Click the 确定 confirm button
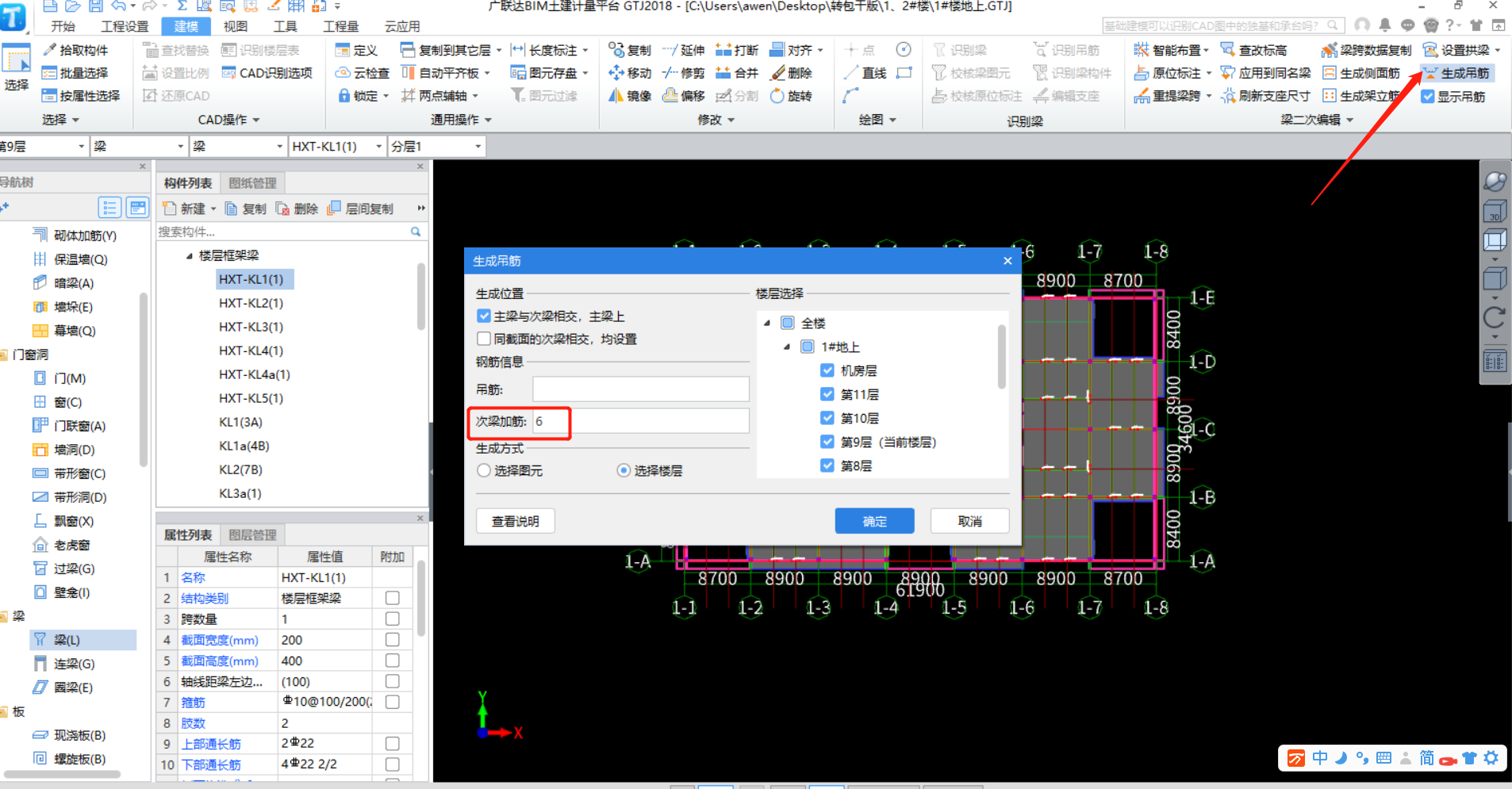Image resolution: width=1512 pixels, height=789 pixels. 874,521
